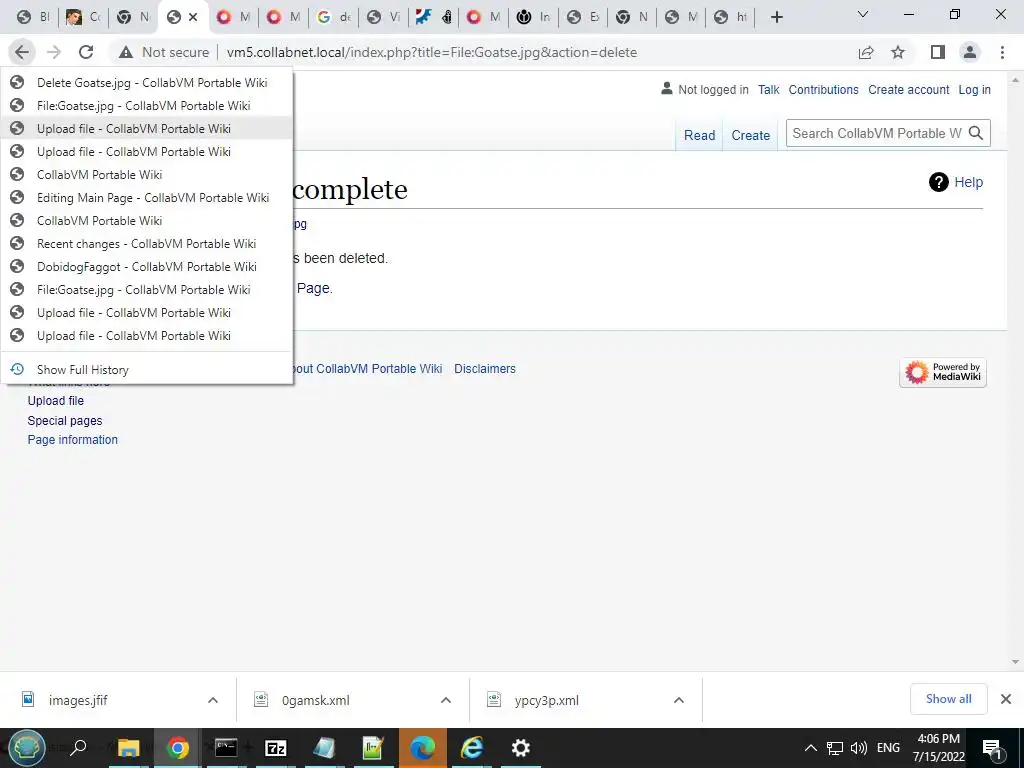The width and height of the screenshot is (1024, 768).
Task: Switch to the browser tab labeled ht
Action: [x=731, y=17]
